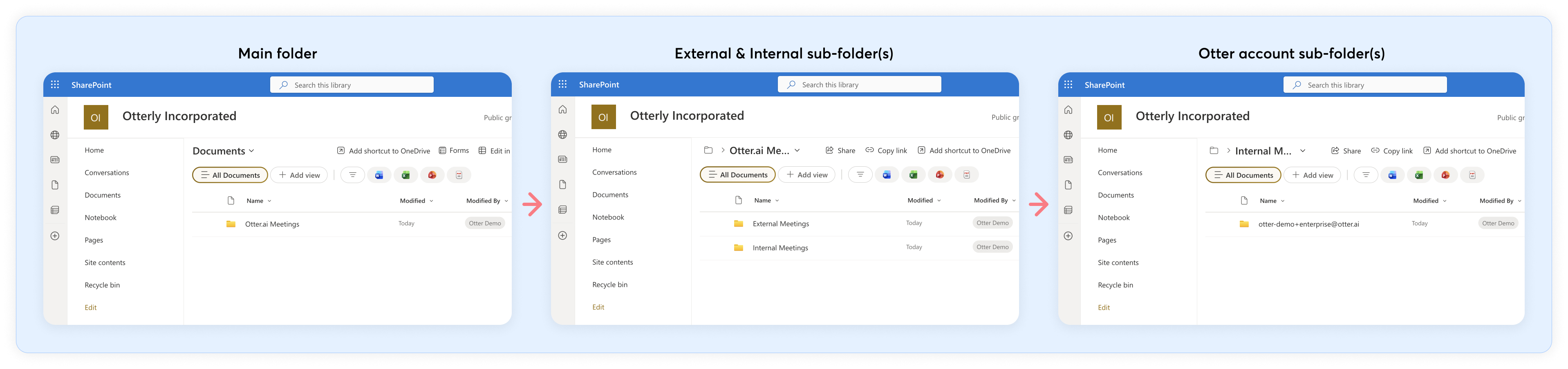1568x369 pixels.
Task: Select Site contents in the Main folder navigation
Action: coord(105,262)
